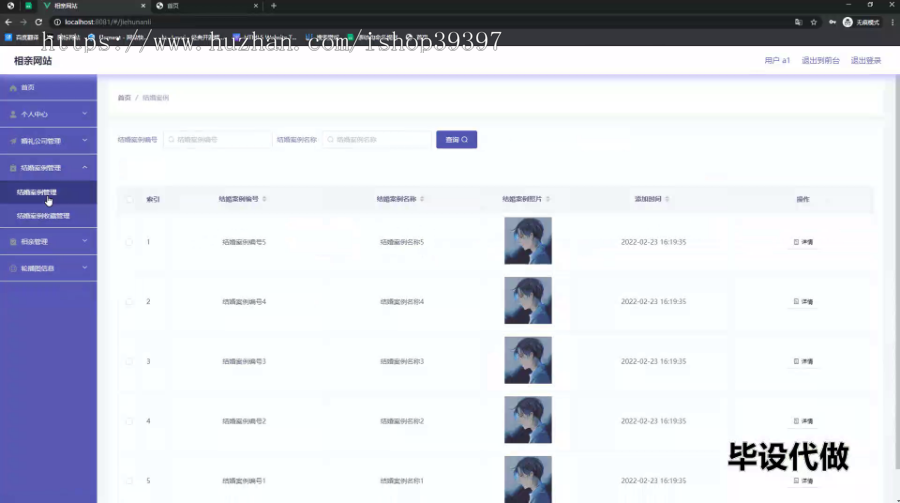Open 首页 in the sidebar
The height and width of the screenshot is (503, 900).
tap(48, 88)
